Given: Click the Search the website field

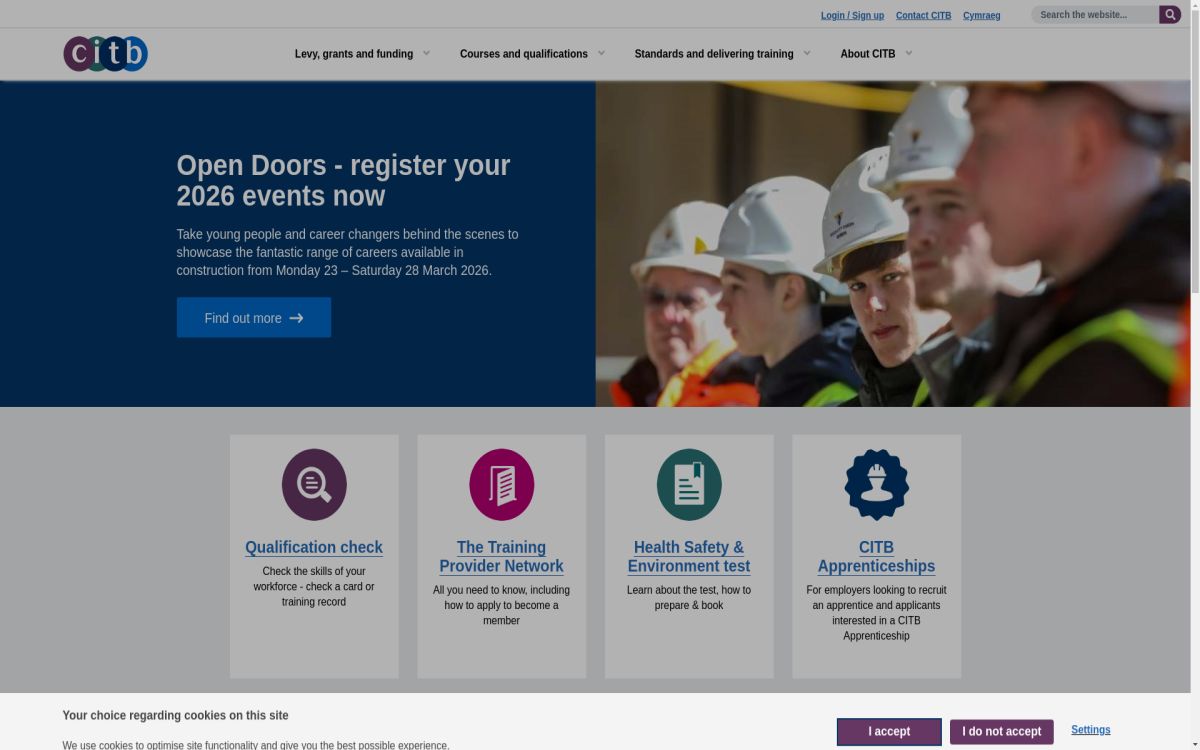Looking at the screenshot, I should point(1094,15).
